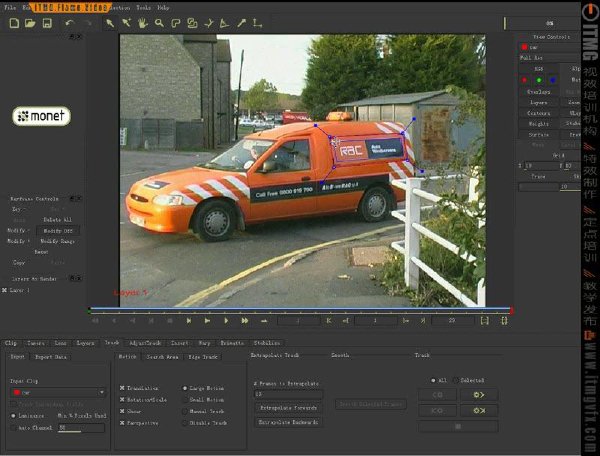Screen dimensions: 600x456
Task: Click the Delete All keyframes button
Action: 57,220
